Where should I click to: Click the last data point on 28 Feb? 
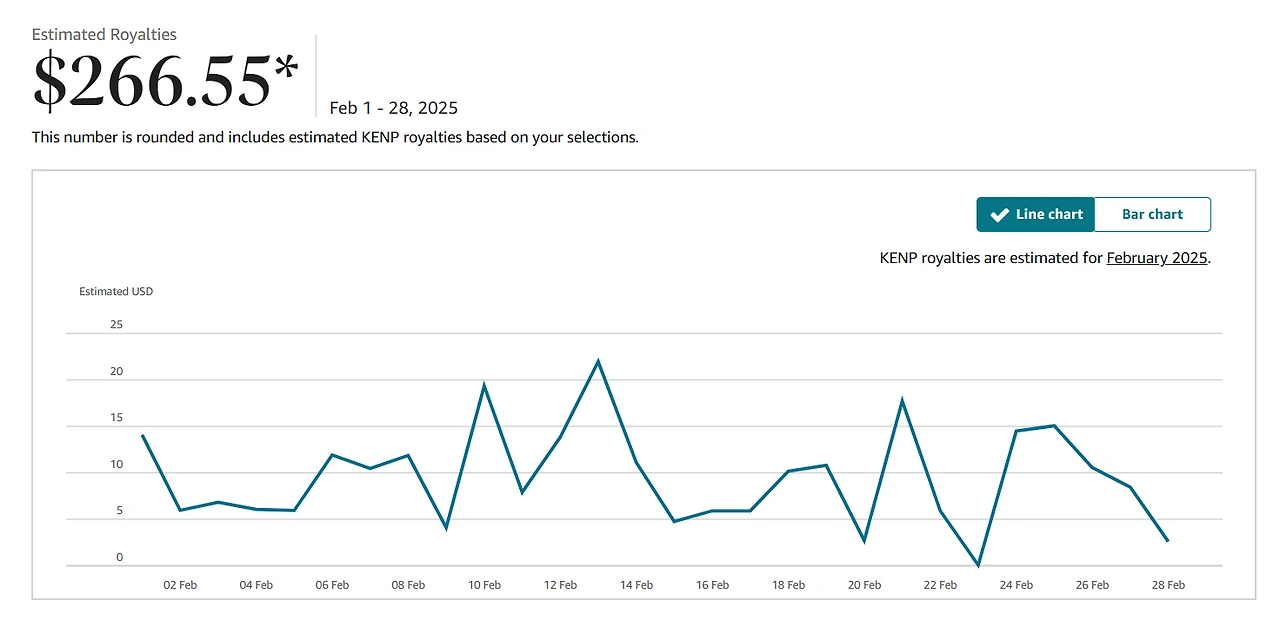[1168, 540]
